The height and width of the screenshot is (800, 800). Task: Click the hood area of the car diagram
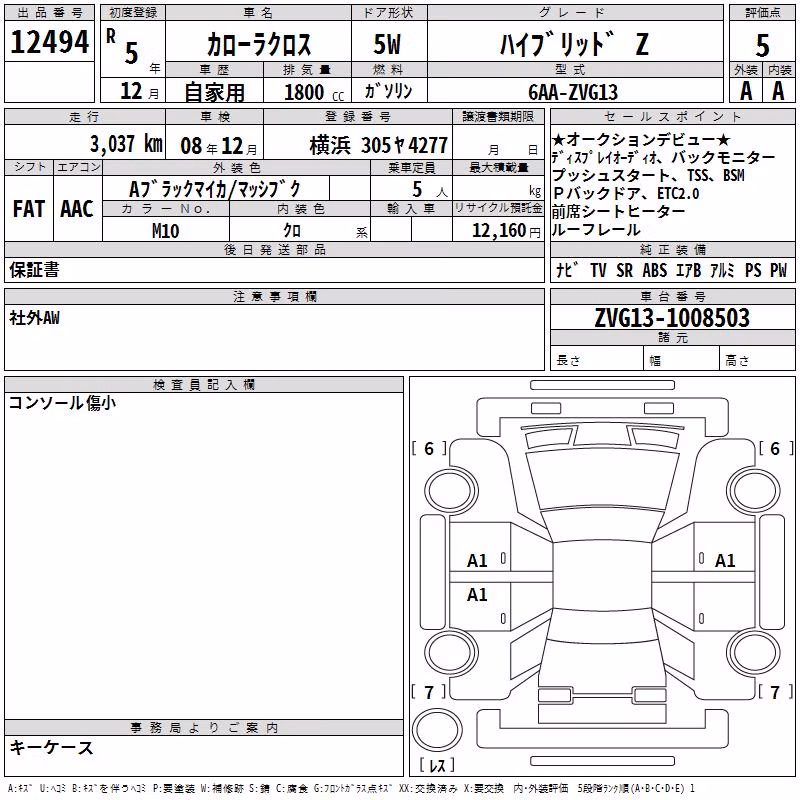pyautogui.click(x=602, y=480)
